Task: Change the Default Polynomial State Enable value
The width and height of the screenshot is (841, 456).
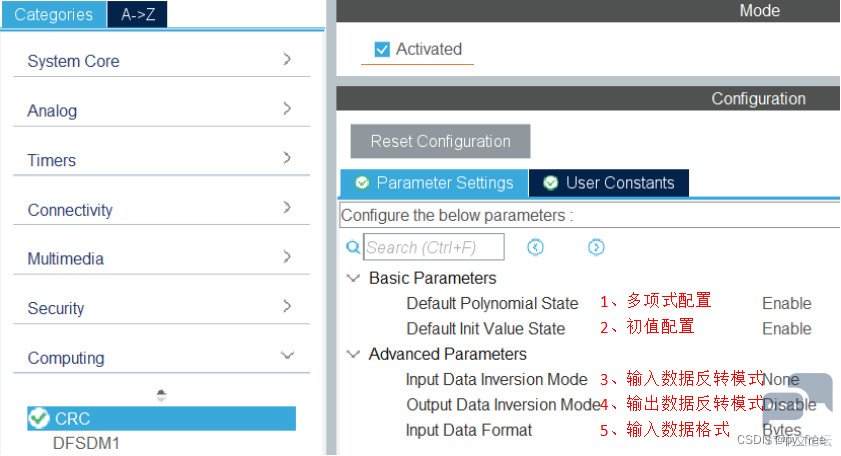Action: click(x=787, y=303)
